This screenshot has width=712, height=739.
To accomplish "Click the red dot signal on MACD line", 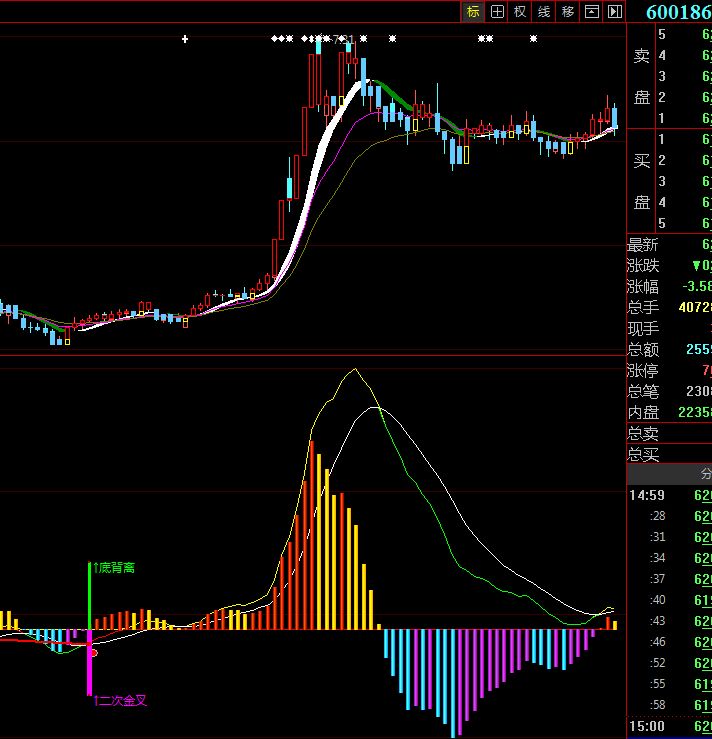I will coord(94,653).
